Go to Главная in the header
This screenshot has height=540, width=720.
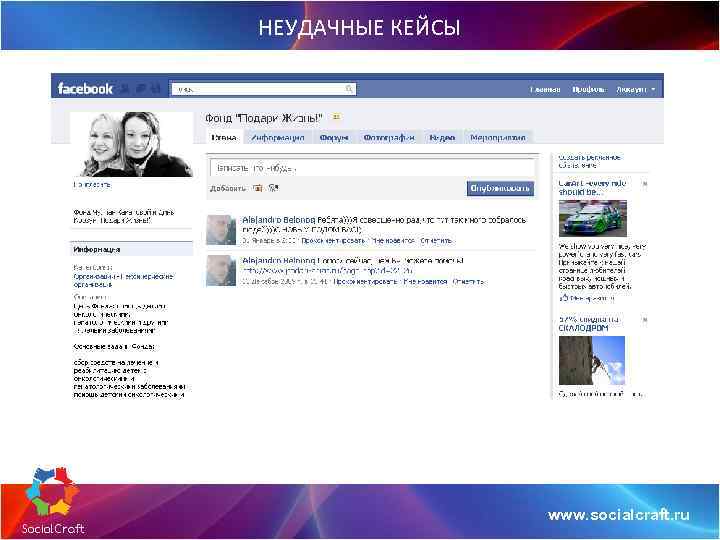[x=545, y=89]
